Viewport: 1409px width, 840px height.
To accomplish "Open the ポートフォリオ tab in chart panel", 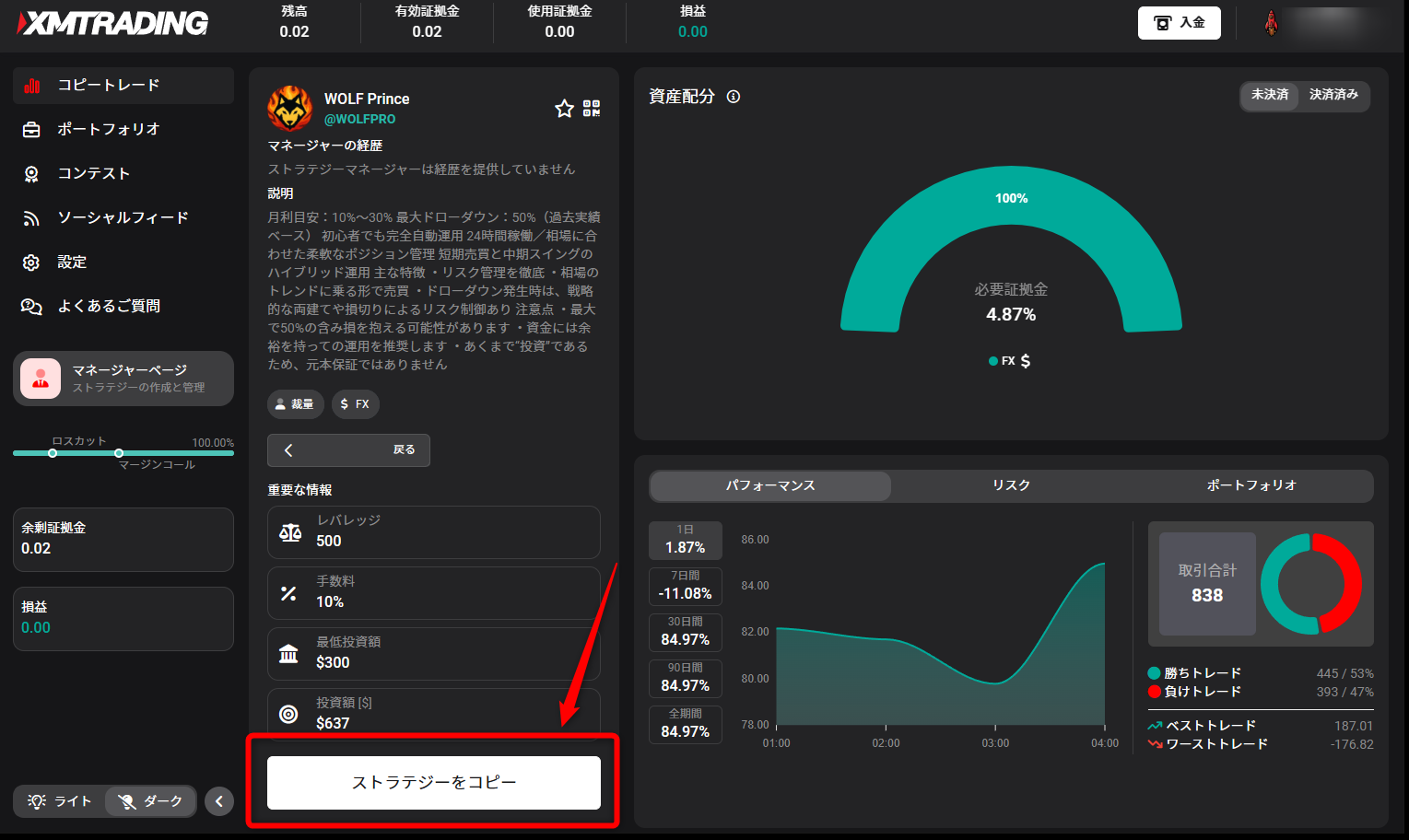I will point(1251,485).
